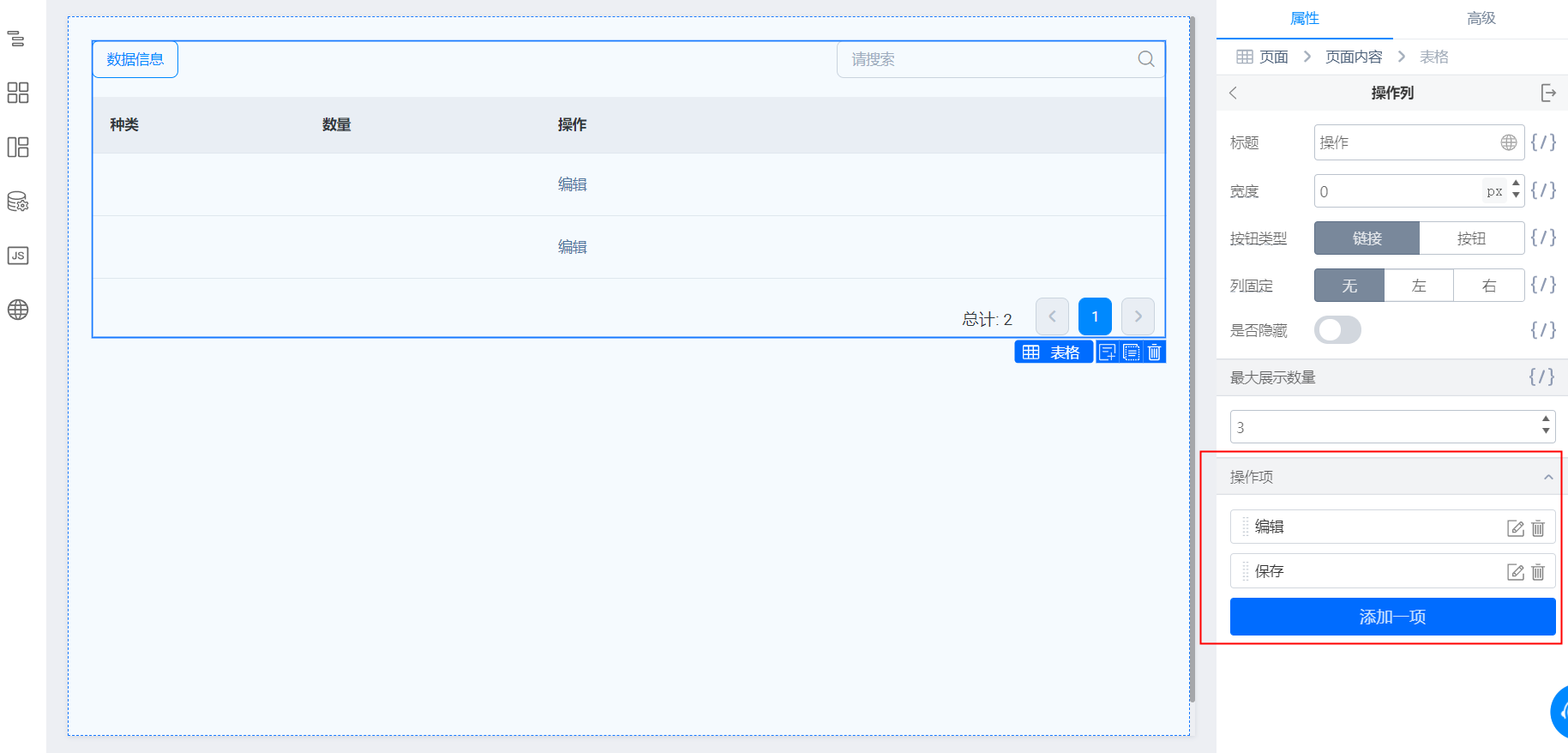
Task: Open the component library grid icon
Action: (x=17, y=93)
